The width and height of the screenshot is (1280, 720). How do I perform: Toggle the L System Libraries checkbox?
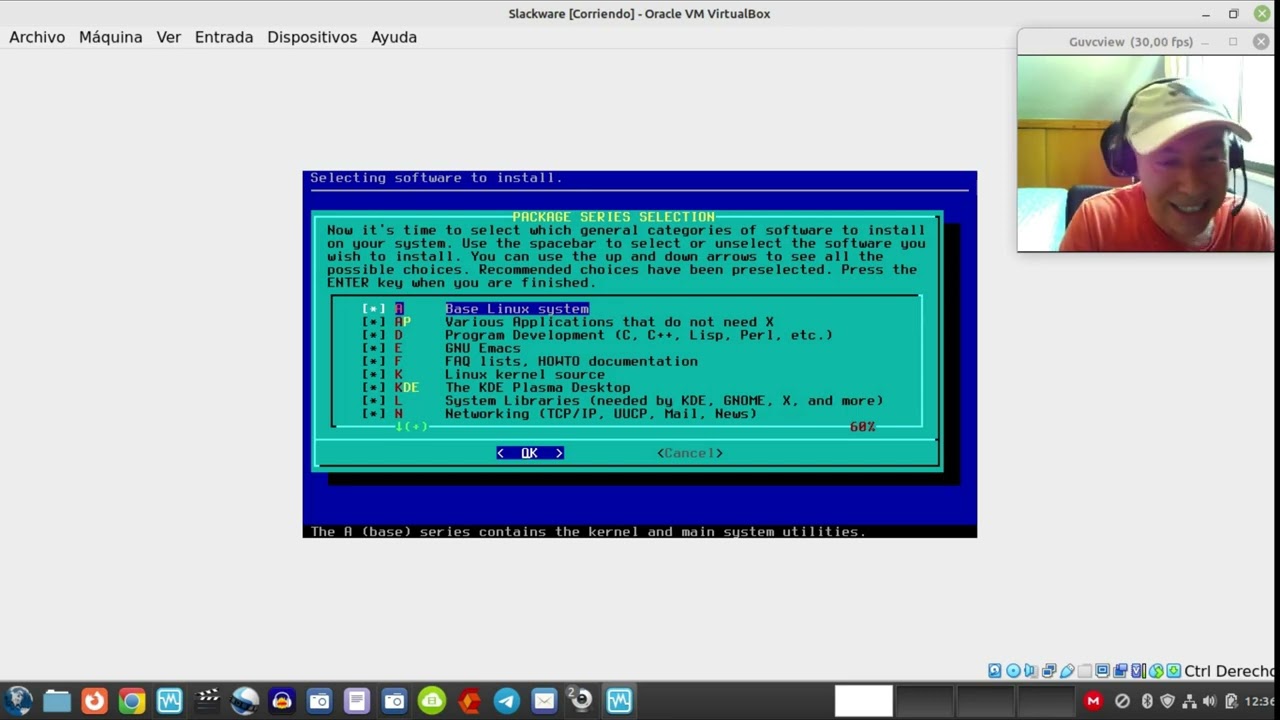pyautogui.click(x=373, y=400)
